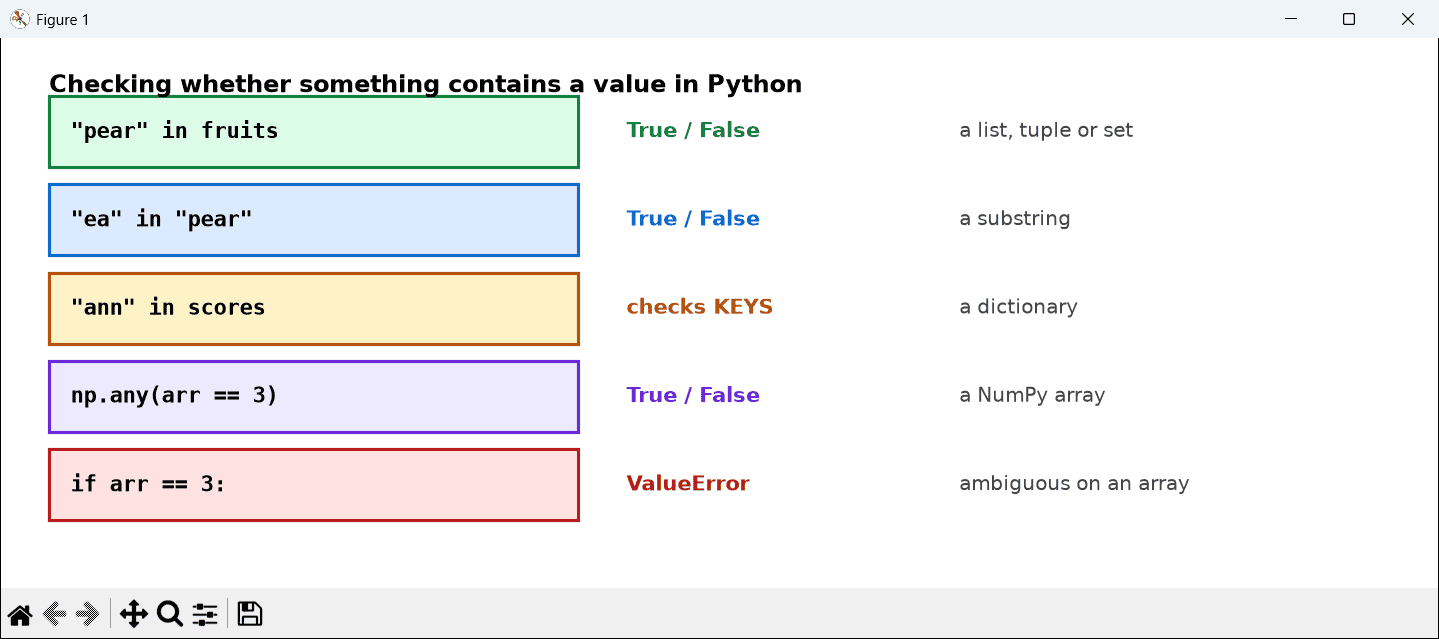
Task: Click the matplotlib Figure 1 window icon
Action: coord(19,19)
